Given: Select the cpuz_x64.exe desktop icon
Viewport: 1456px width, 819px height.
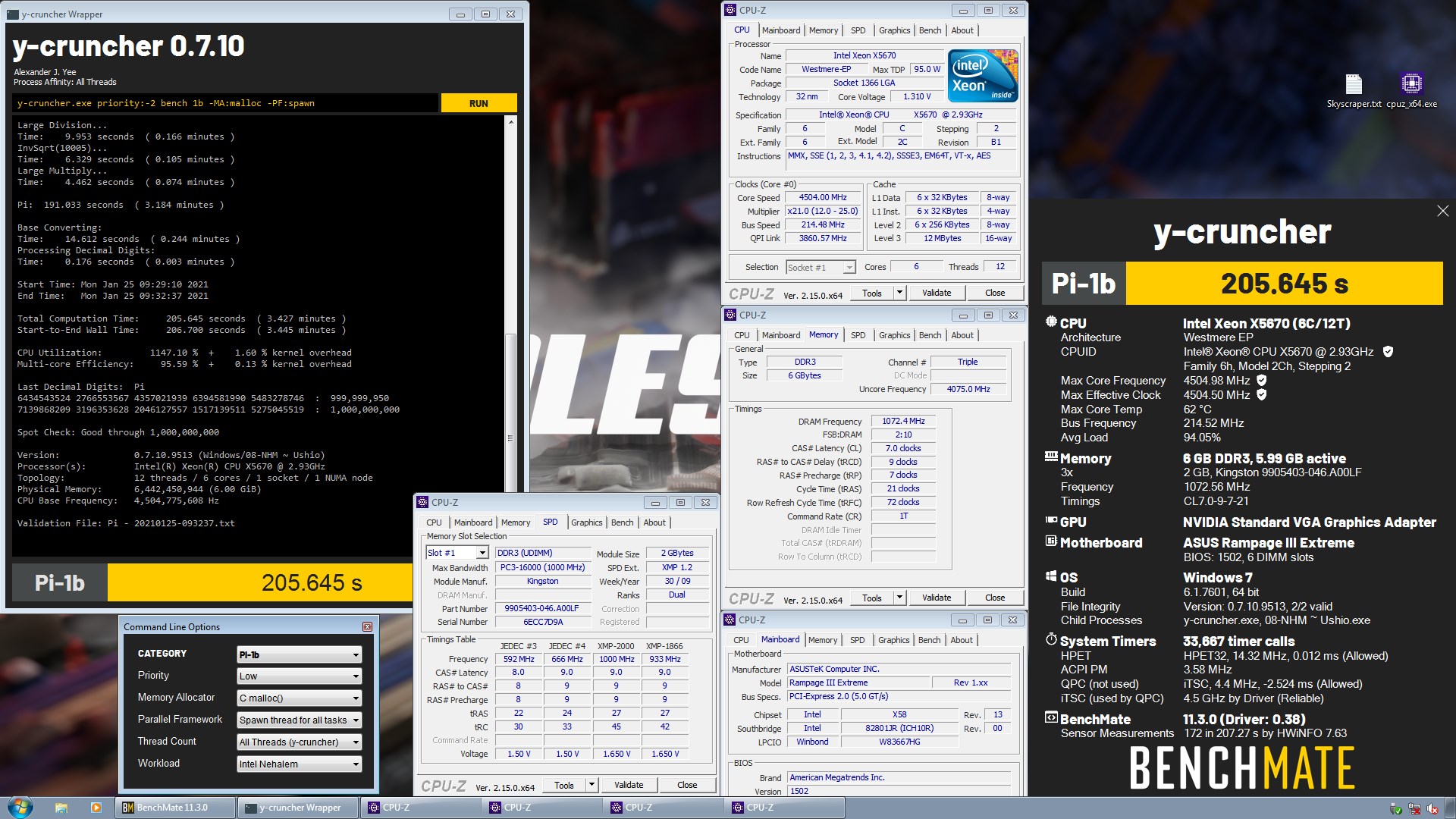Looking at the screenshot, I should [x=1411, y=91].
